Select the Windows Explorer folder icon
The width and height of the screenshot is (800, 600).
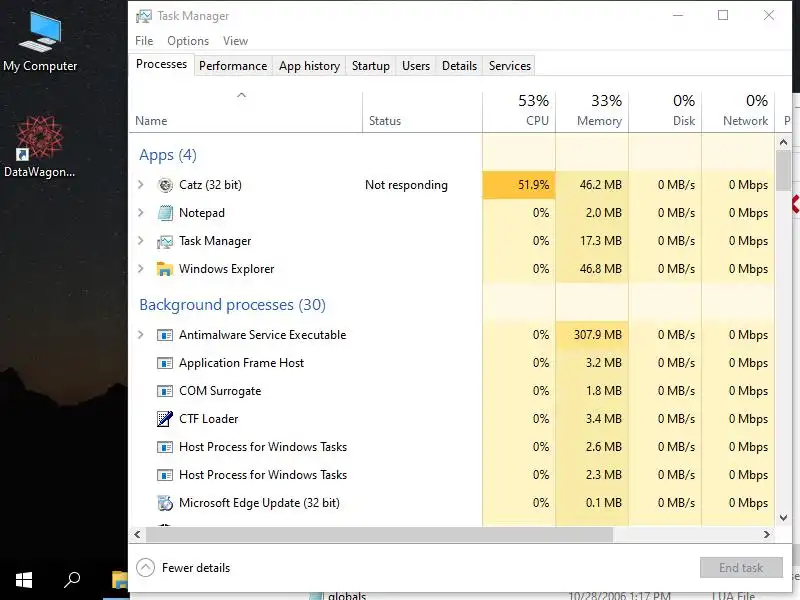[165, 269]
